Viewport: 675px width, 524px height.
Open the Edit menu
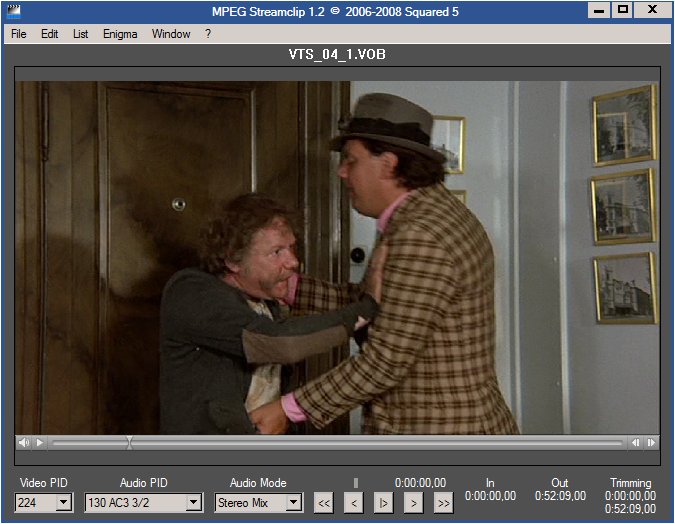[50, 34]
